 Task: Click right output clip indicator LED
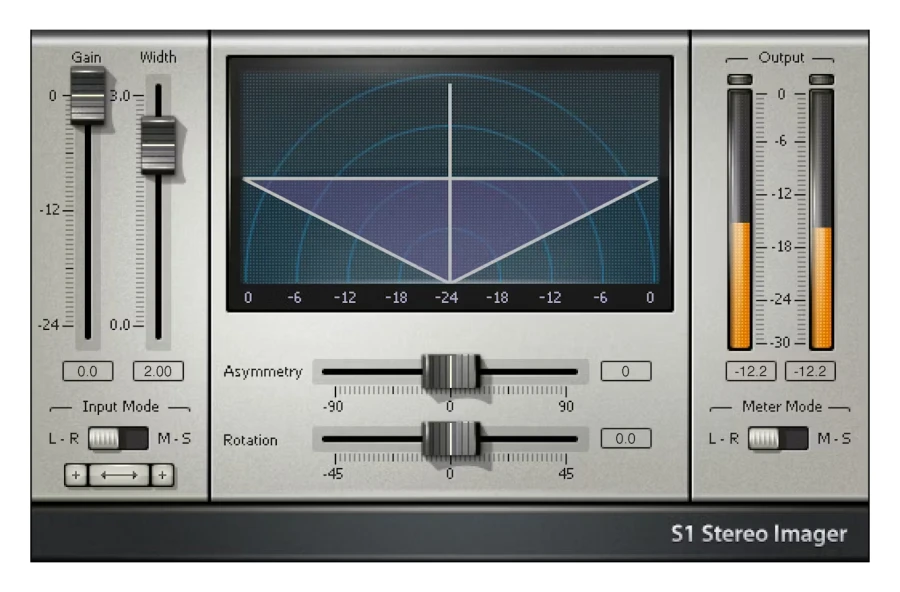click(821, 79)
